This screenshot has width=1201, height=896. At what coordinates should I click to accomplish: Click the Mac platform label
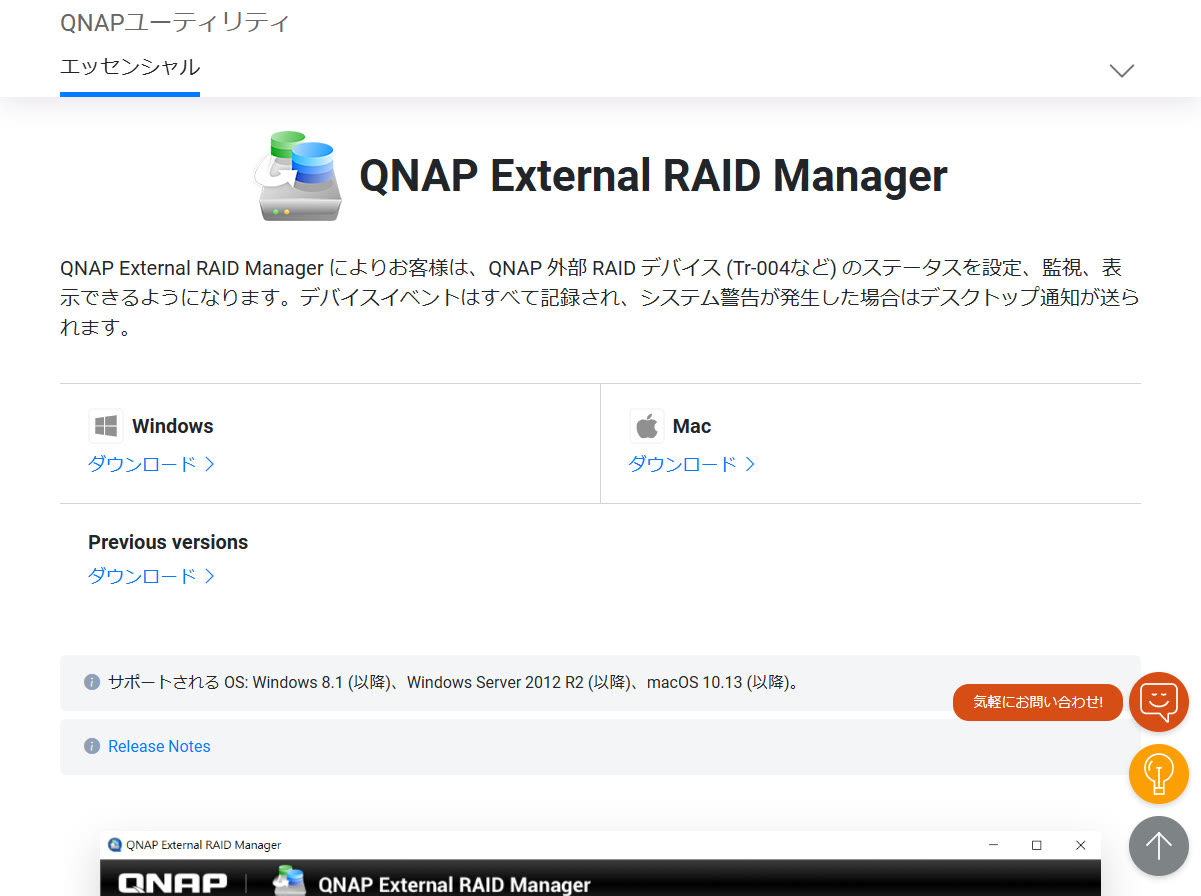click(x=692, y=426)
